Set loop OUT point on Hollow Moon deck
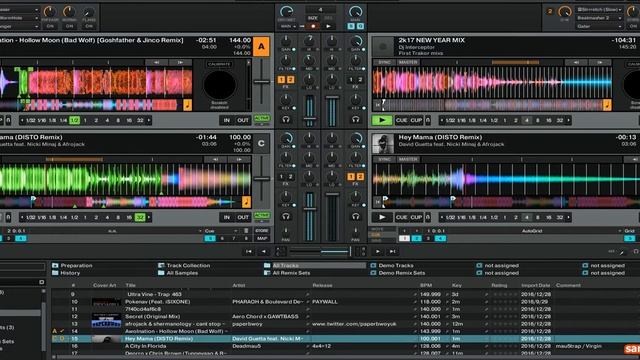640x360 pixels. click(x=243, y=120)
